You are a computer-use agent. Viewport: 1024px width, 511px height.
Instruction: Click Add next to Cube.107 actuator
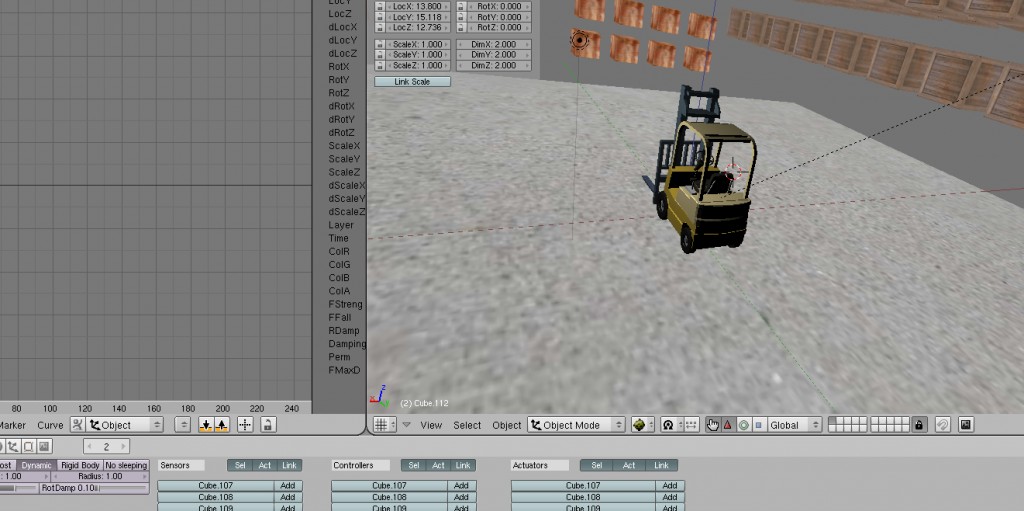(670, 486)
